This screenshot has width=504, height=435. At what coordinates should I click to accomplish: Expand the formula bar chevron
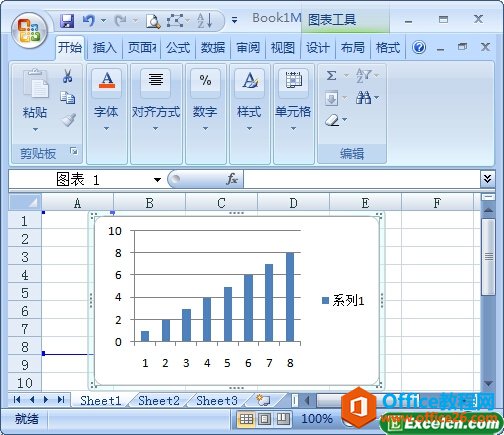(x=487, y=179)
